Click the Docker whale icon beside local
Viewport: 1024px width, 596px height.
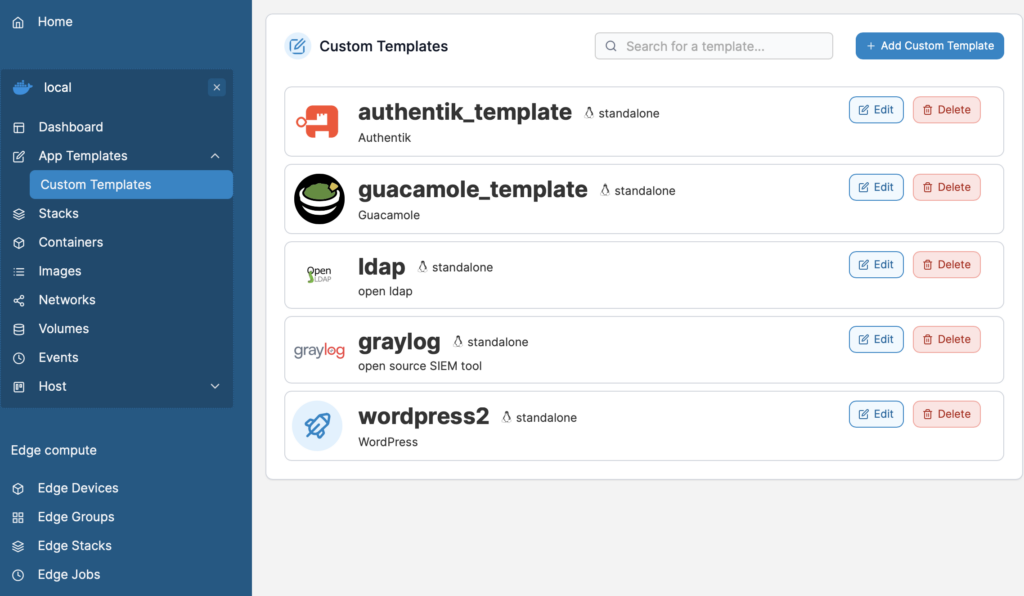click(x=23, y=87)
